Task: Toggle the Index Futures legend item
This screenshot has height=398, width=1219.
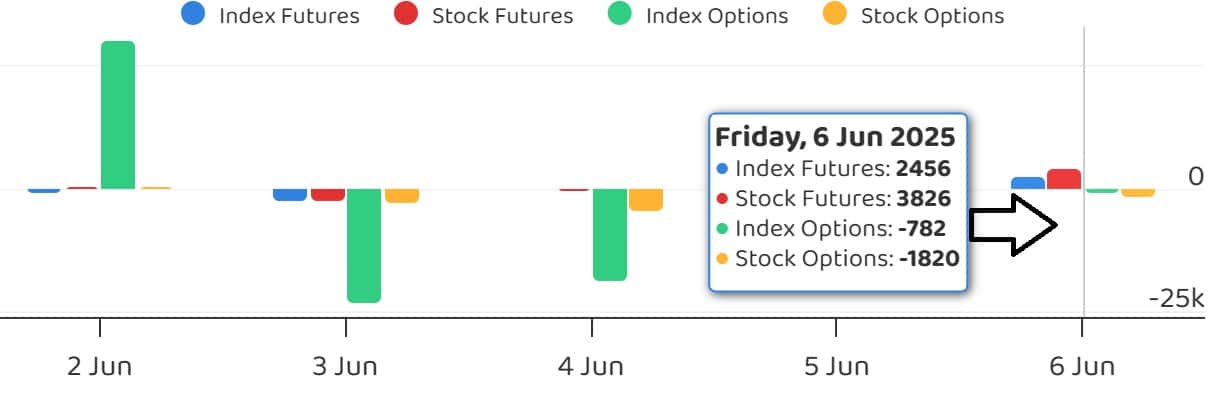Action: point(269,16)
